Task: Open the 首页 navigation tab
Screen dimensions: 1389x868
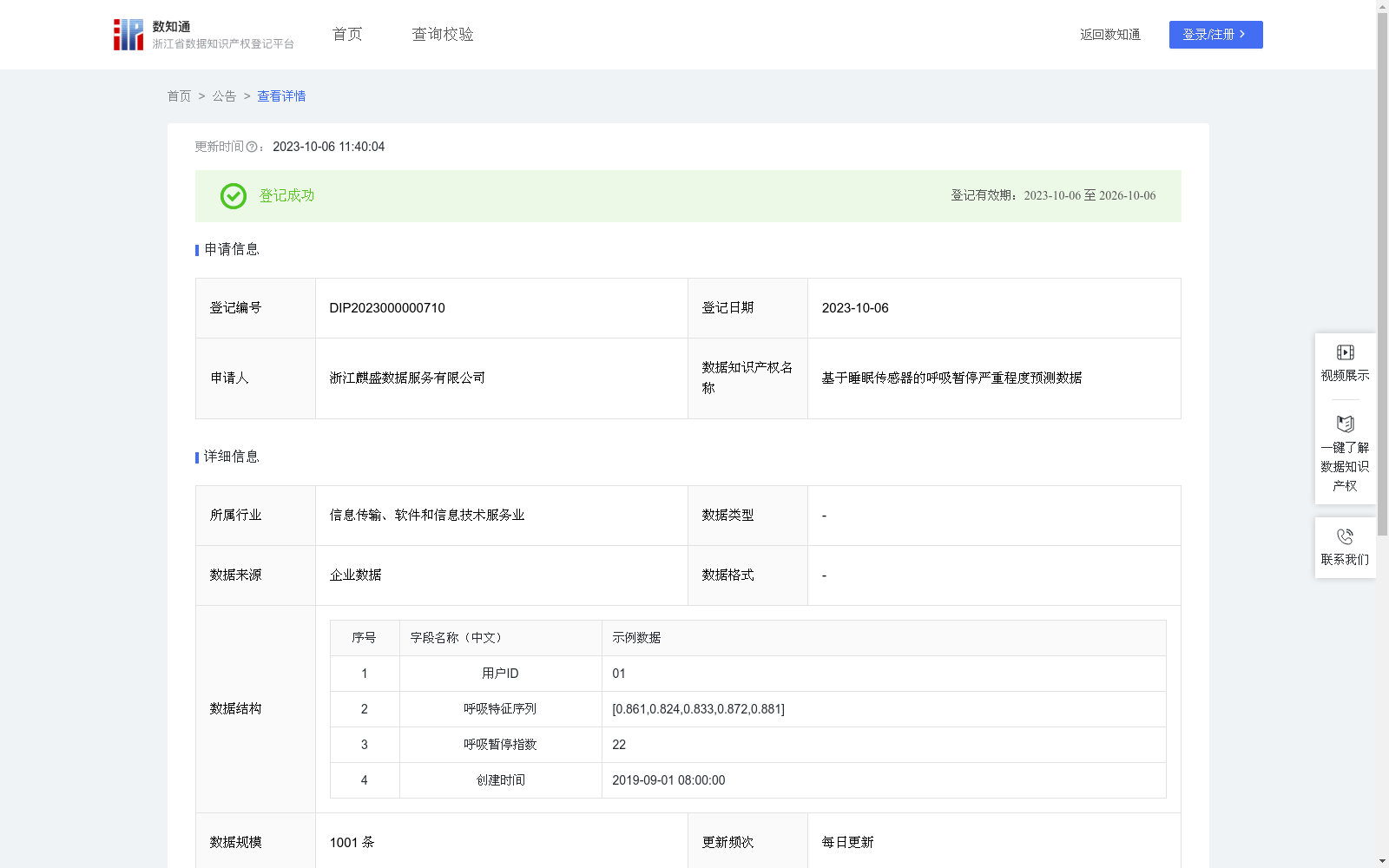Action: [x=347, y=35]
